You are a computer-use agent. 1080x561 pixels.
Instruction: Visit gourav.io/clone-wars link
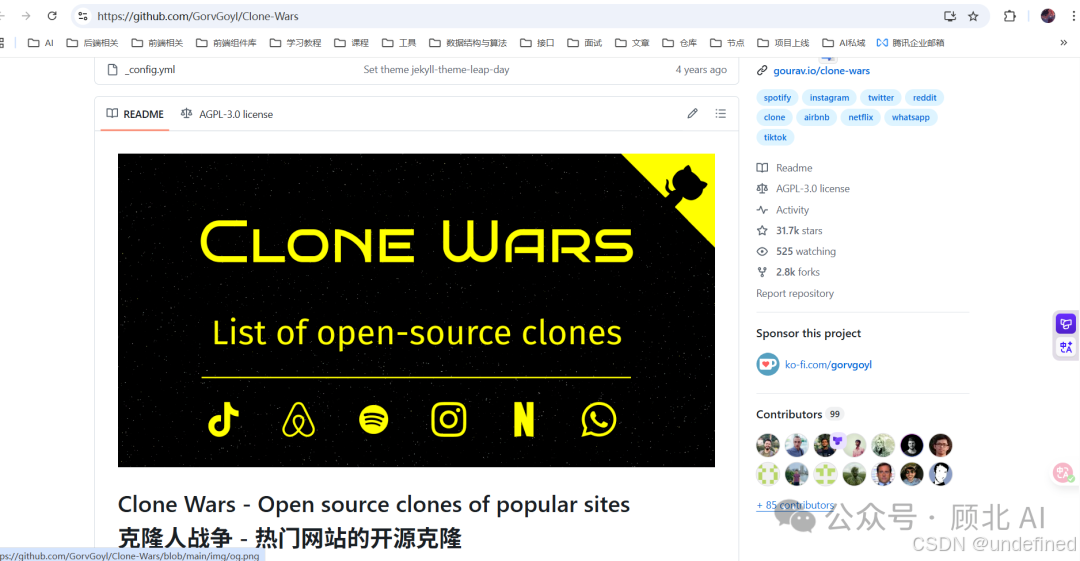[x=822, y=70]
